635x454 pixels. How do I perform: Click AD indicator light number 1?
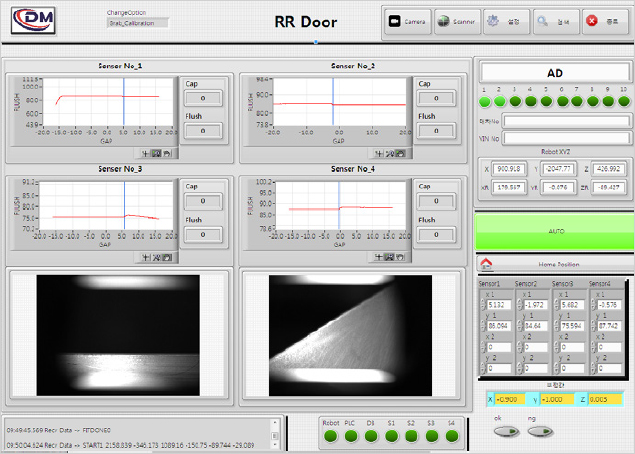point(485,101)
